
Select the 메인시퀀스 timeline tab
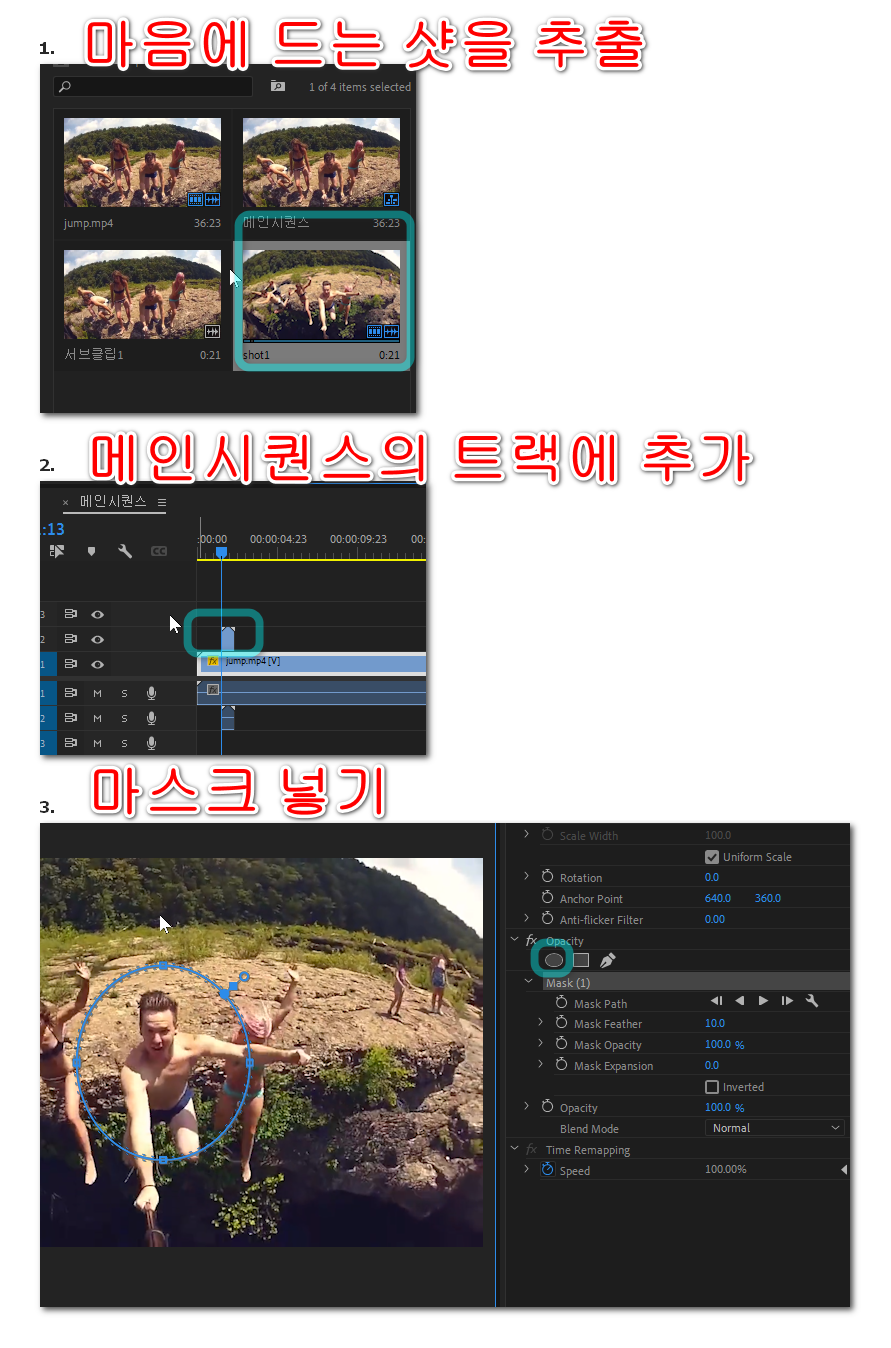[112, 502]
